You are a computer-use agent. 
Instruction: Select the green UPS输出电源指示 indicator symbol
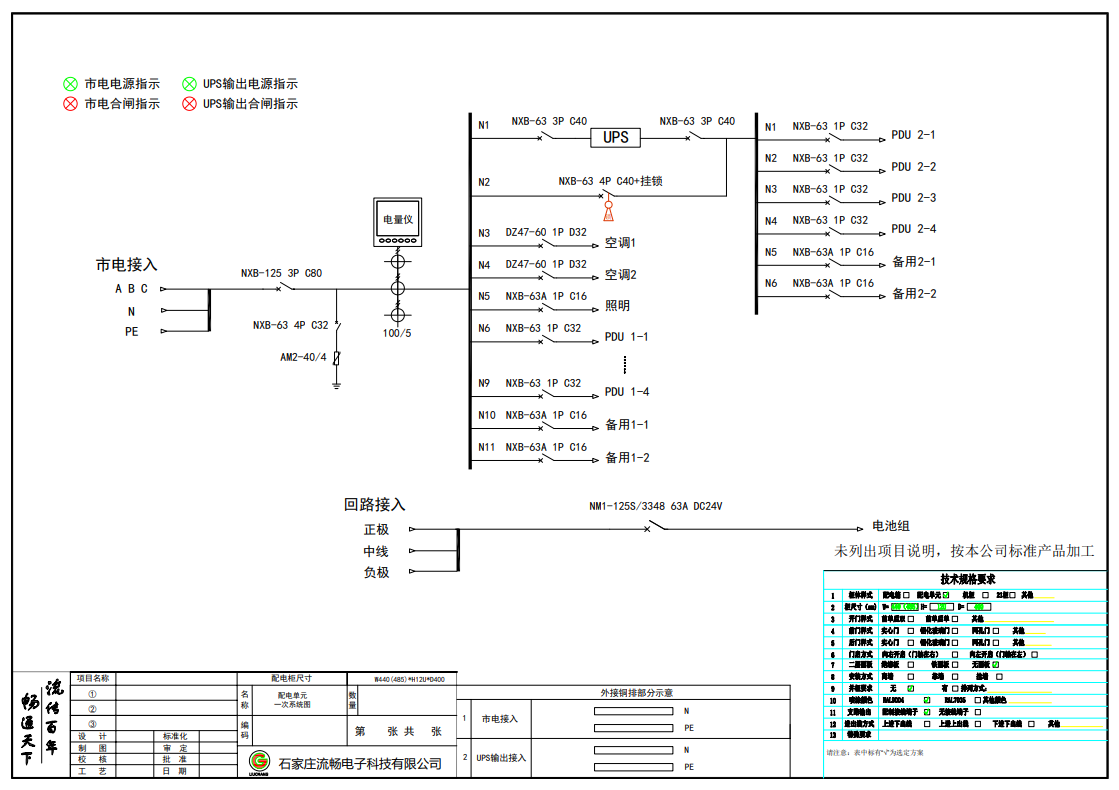189,84
